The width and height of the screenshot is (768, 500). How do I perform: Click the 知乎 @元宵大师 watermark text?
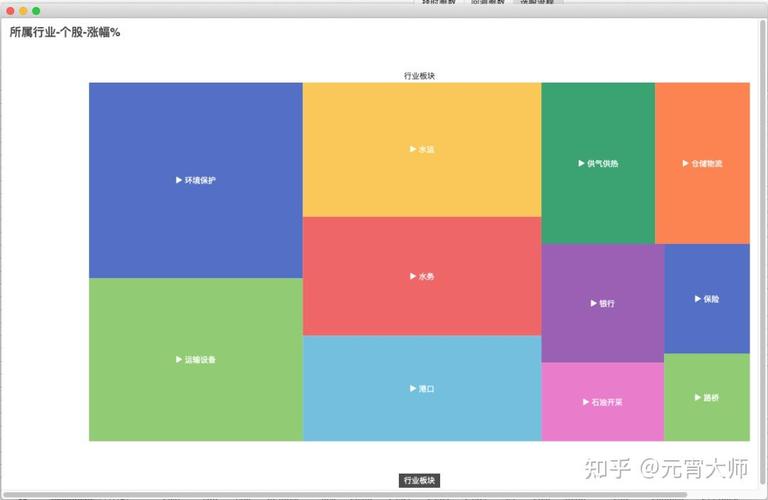coord(665,467)
